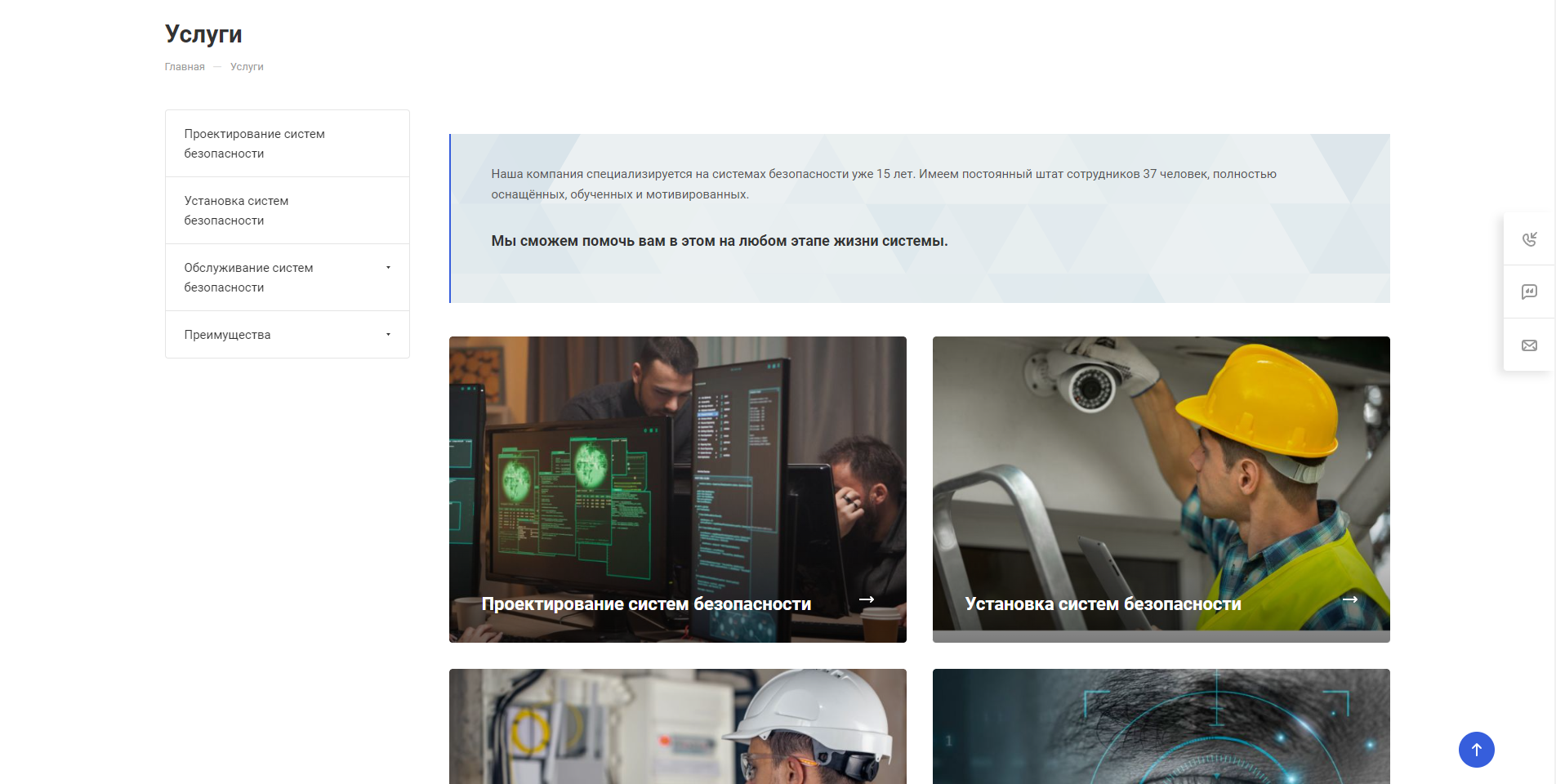Click the callback phone icon

pos(1529,238)
